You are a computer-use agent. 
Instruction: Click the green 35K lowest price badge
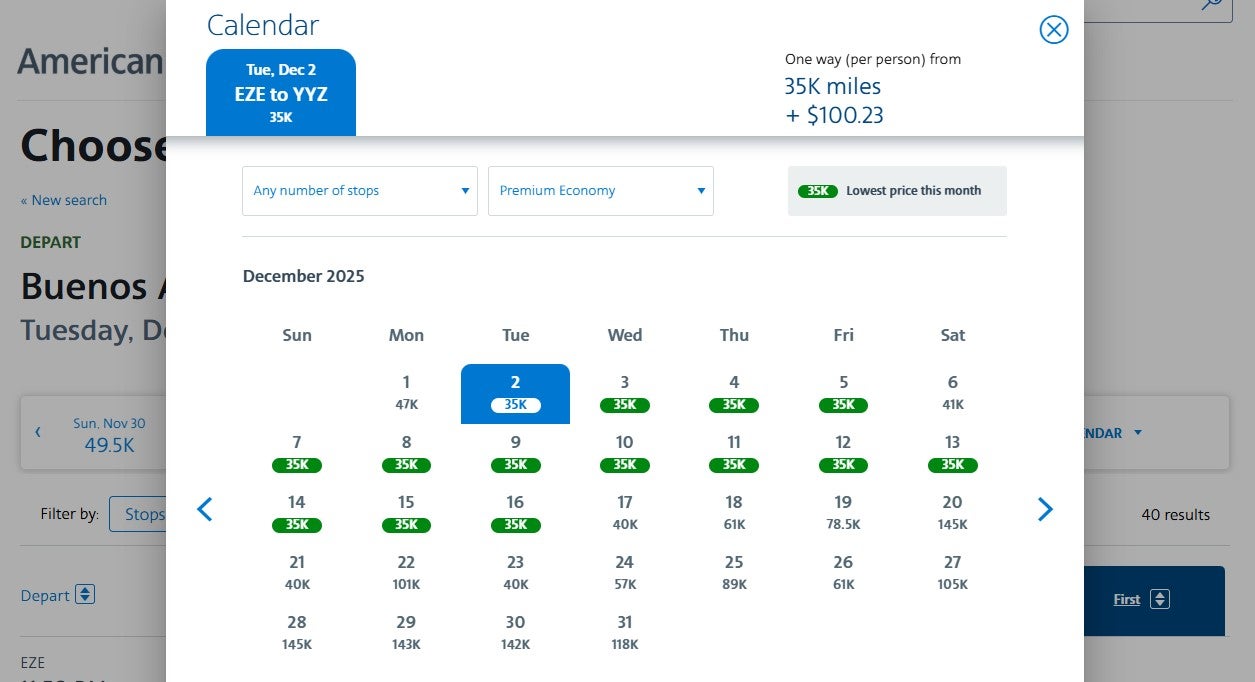818,190
